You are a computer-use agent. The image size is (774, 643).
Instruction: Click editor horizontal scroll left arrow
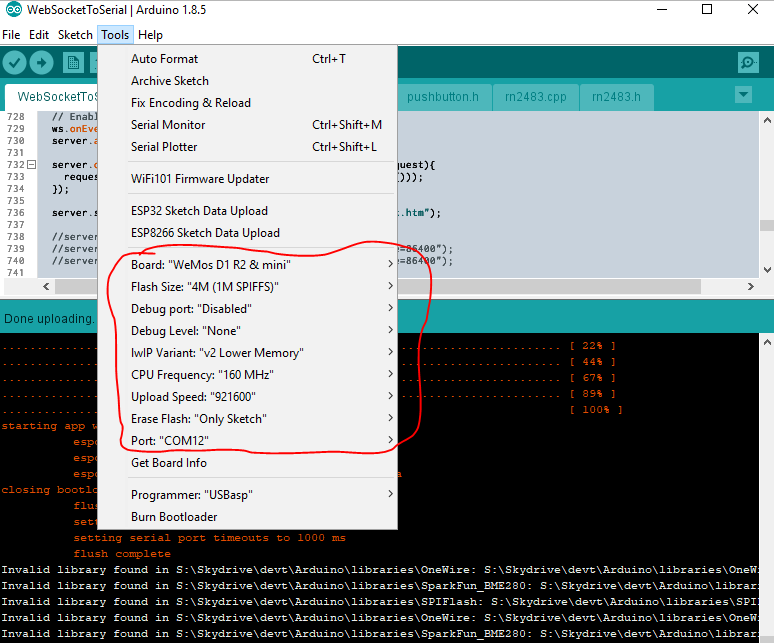point(46,286)
